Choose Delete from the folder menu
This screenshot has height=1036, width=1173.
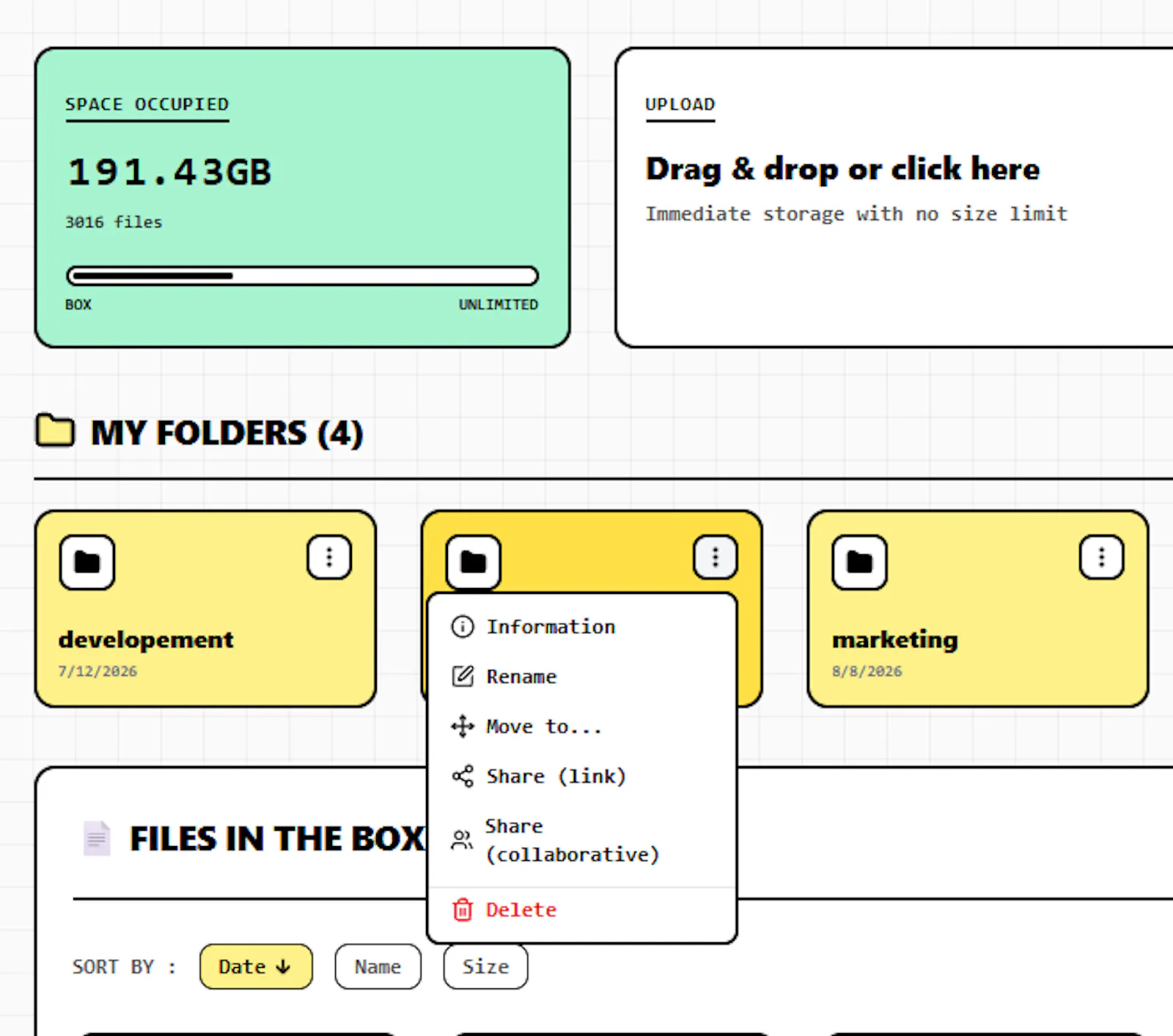(x=582, y=909)
